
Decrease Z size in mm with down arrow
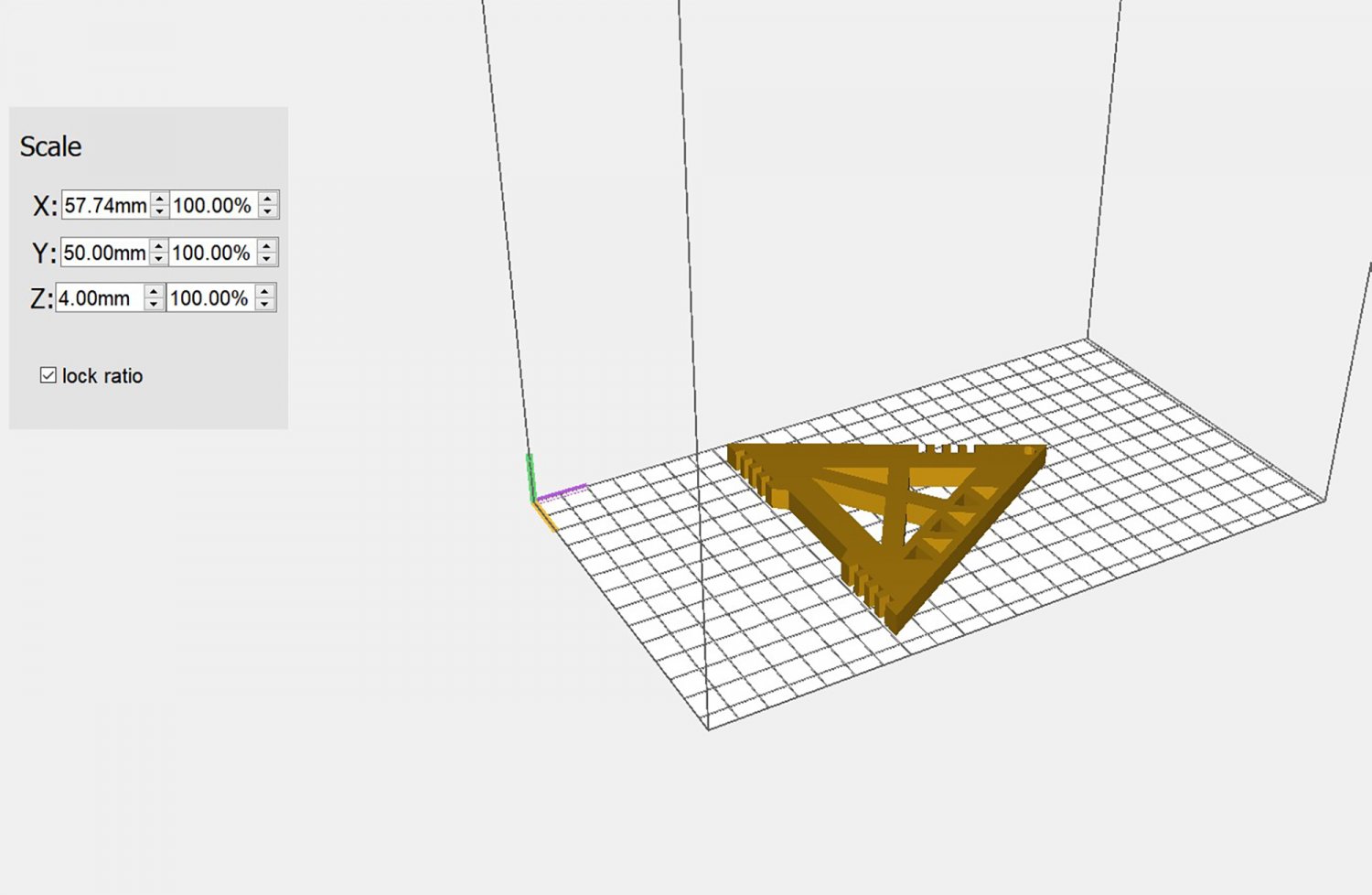pyautogui.click(x=155, y=305)
